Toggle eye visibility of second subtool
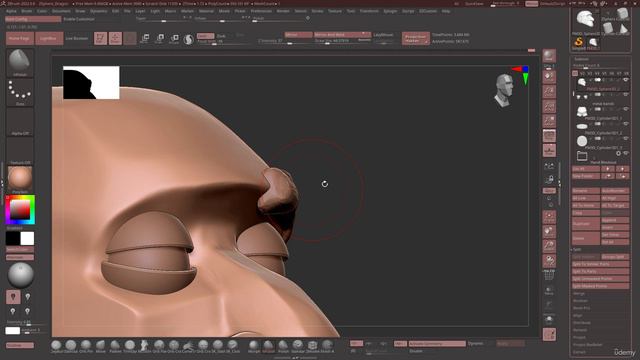The width and height of the screenshot is (640, 360). coord(626,95)
